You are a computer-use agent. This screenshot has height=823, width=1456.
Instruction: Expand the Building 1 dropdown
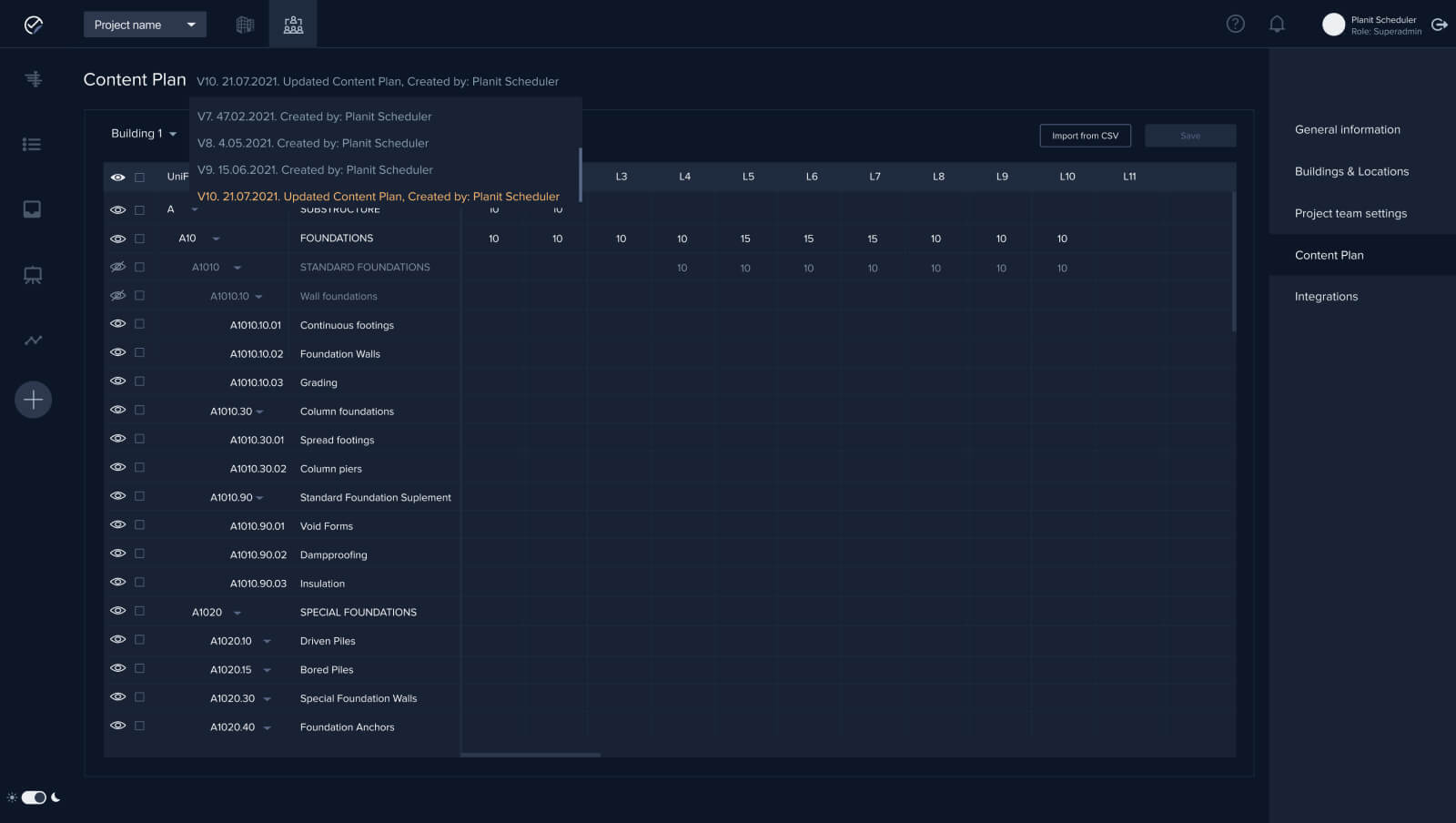144,134
